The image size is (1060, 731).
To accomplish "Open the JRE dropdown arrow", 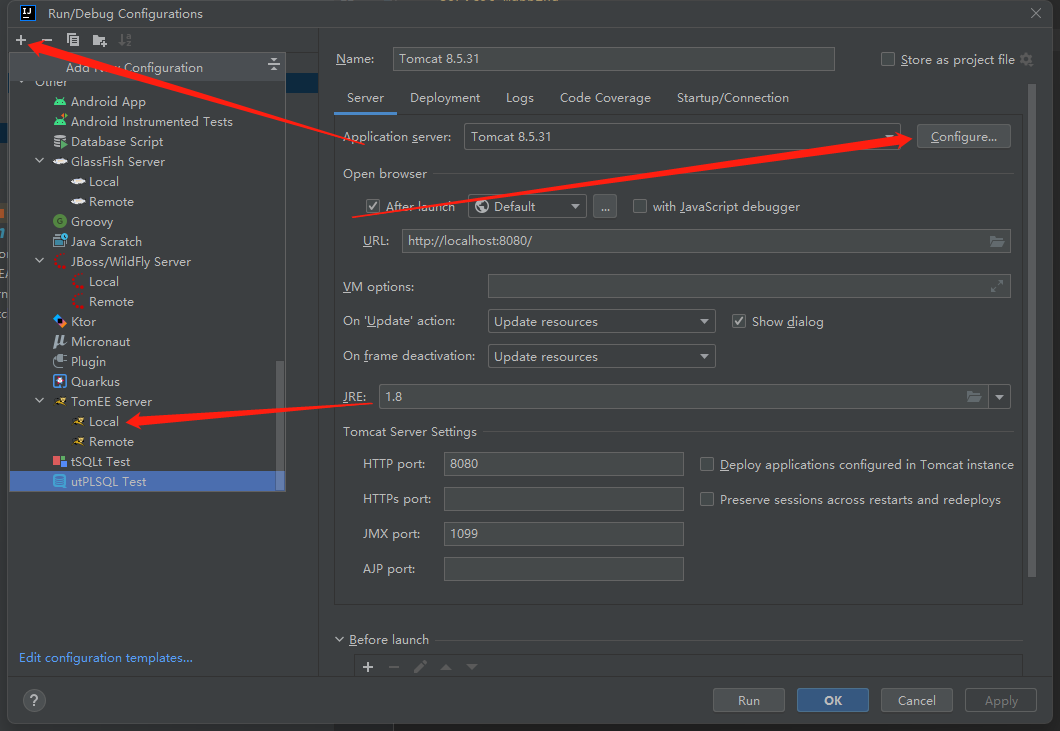I will (999, 397).
